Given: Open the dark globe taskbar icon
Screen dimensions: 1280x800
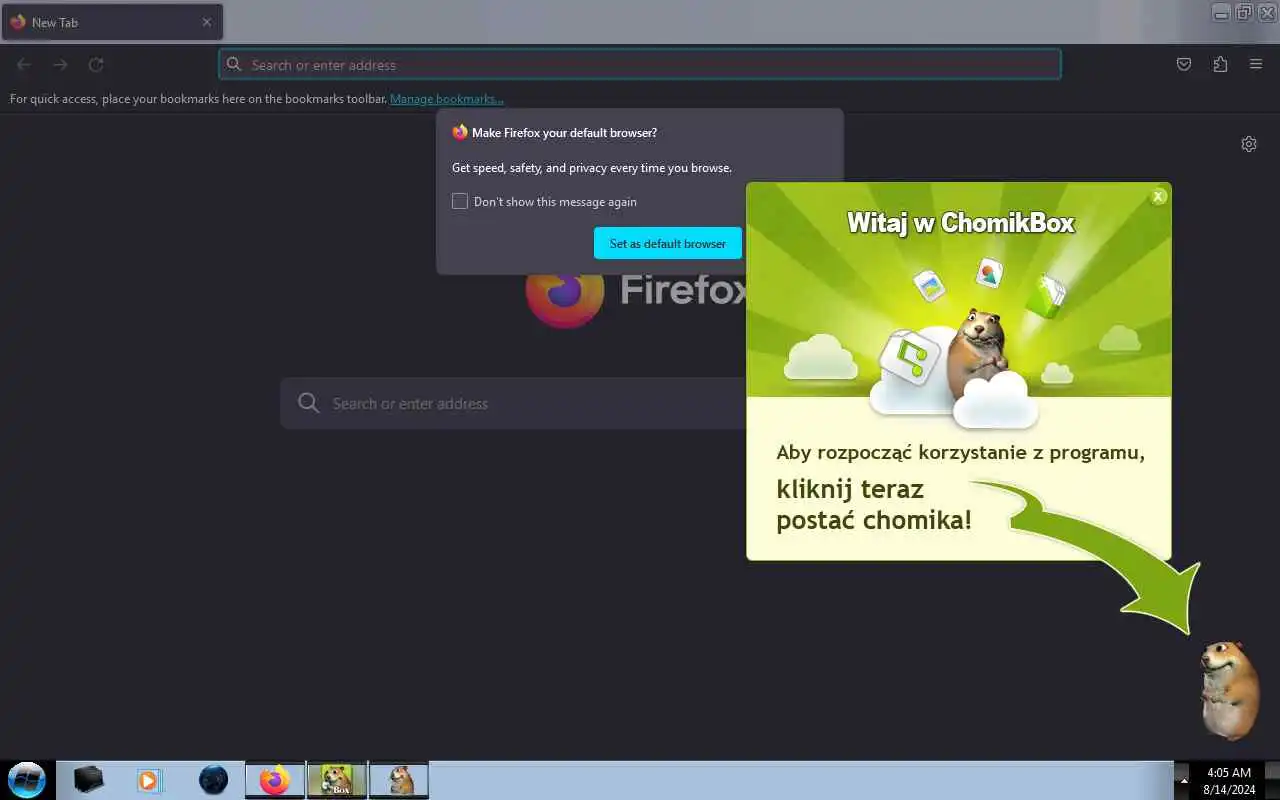Looking at the screenshot, I should [x=213, y=780].
